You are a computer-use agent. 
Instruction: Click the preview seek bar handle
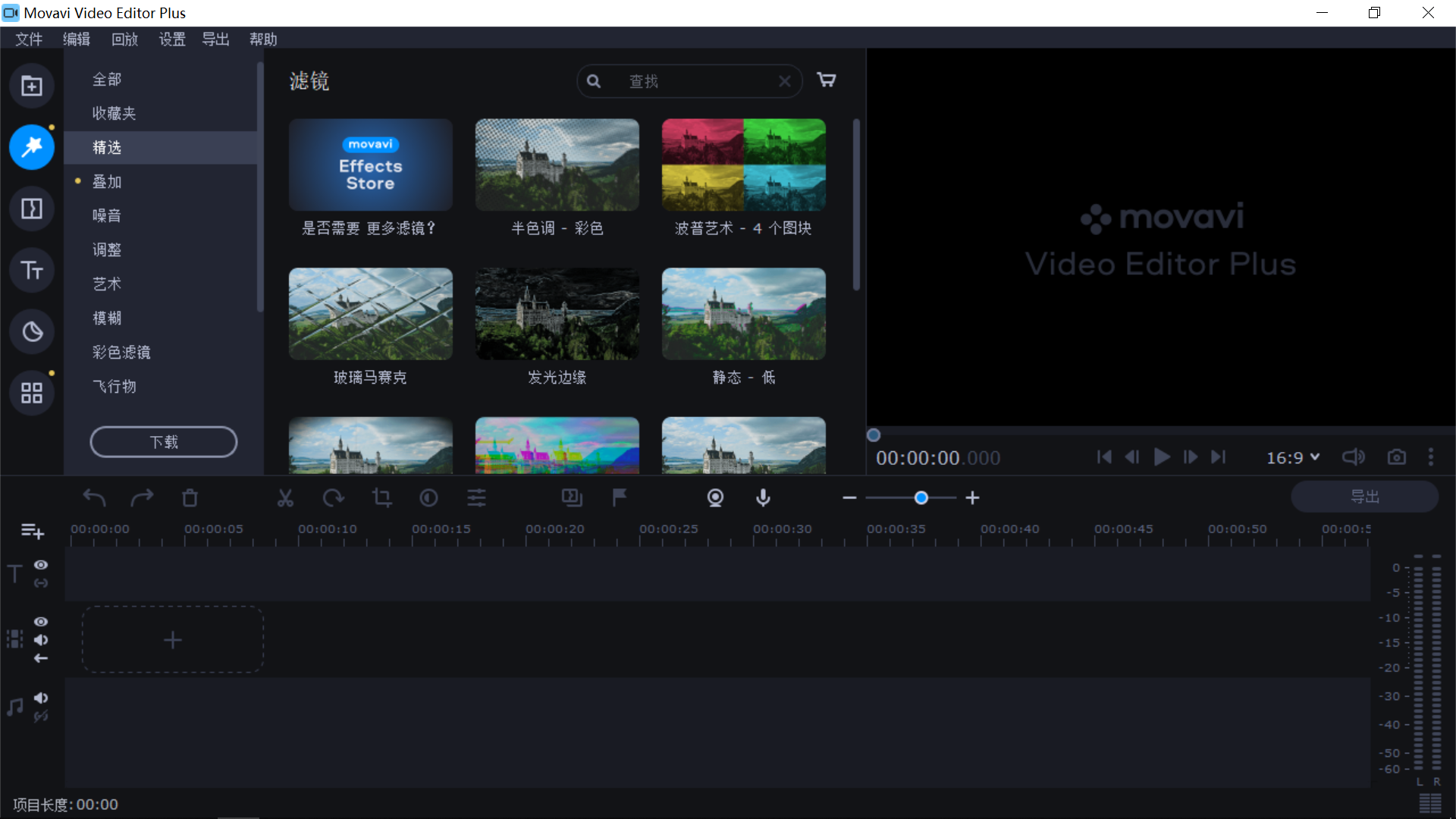pyautogui.click(x=874, y=435)
